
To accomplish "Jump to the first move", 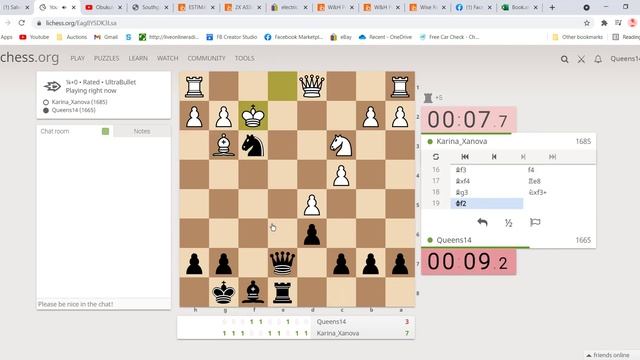I will [x=465, y=157].
